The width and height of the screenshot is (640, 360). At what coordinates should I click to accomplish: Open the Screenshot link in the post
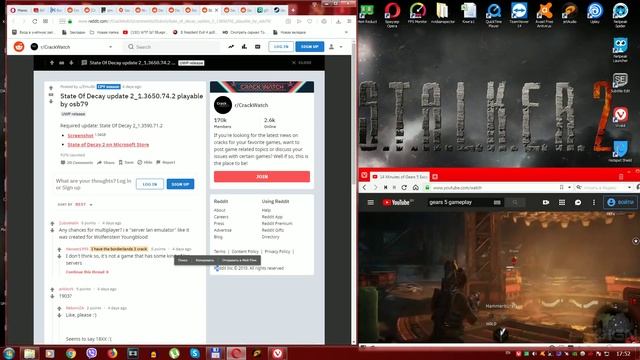click(80, 136)
